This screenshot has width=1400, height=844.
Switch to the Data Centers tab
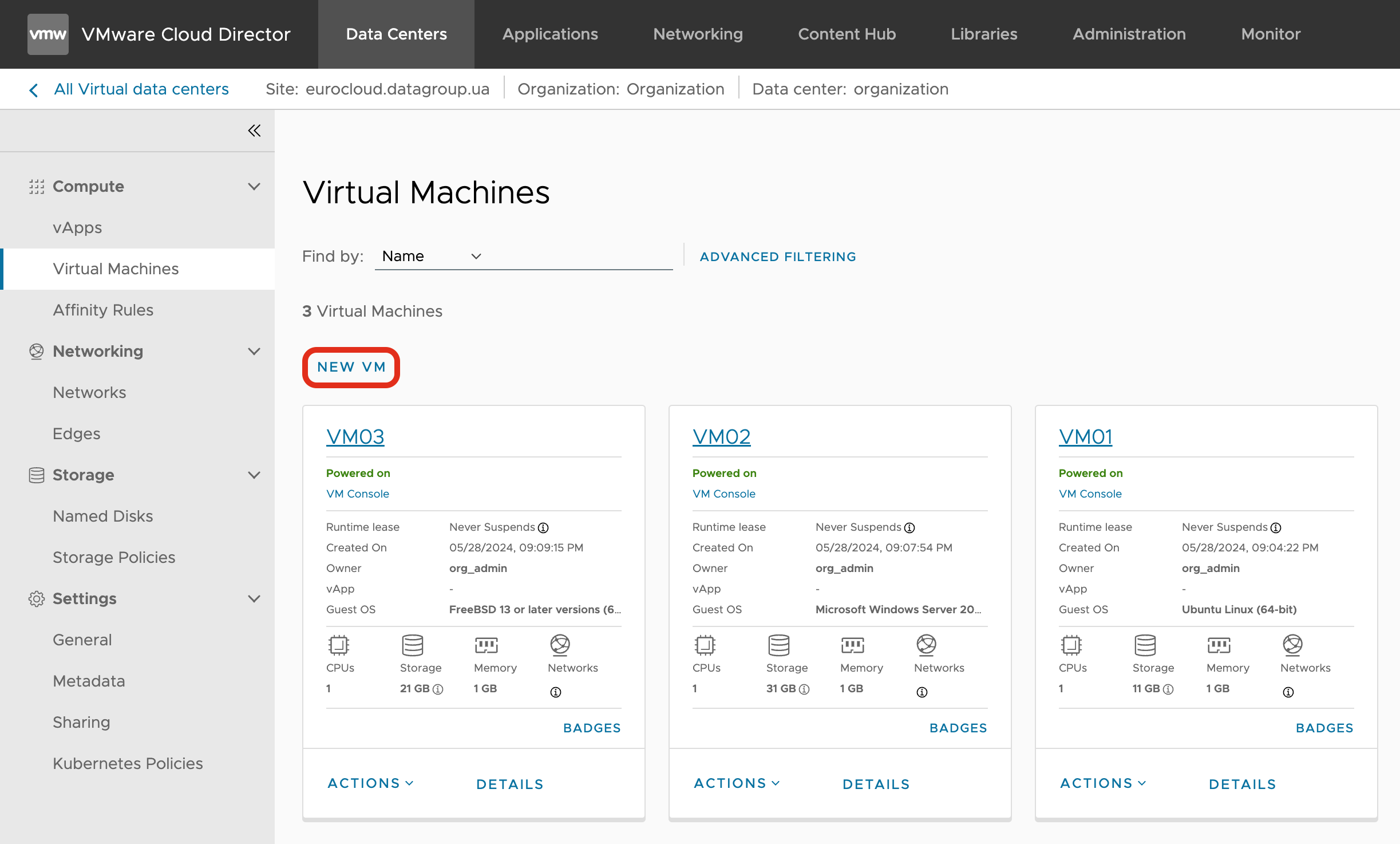pyautogui.click(x=396, y=34)
